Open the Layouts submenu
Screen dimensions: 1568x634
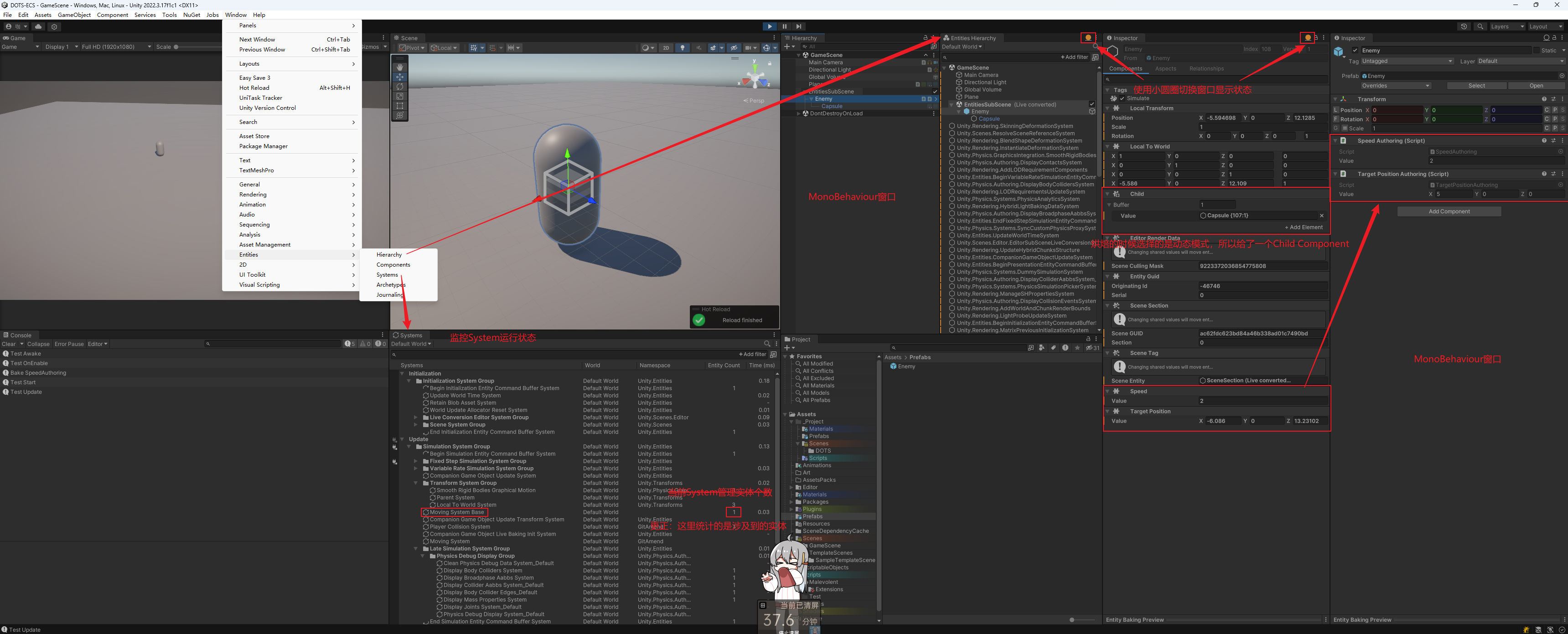click(x=292, y=64)
